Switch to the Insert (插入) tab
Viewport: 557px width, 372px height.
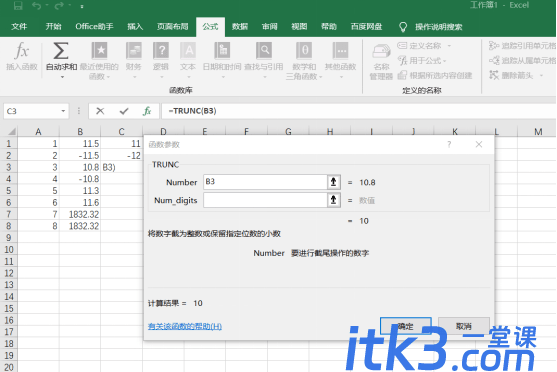point(135,27)
